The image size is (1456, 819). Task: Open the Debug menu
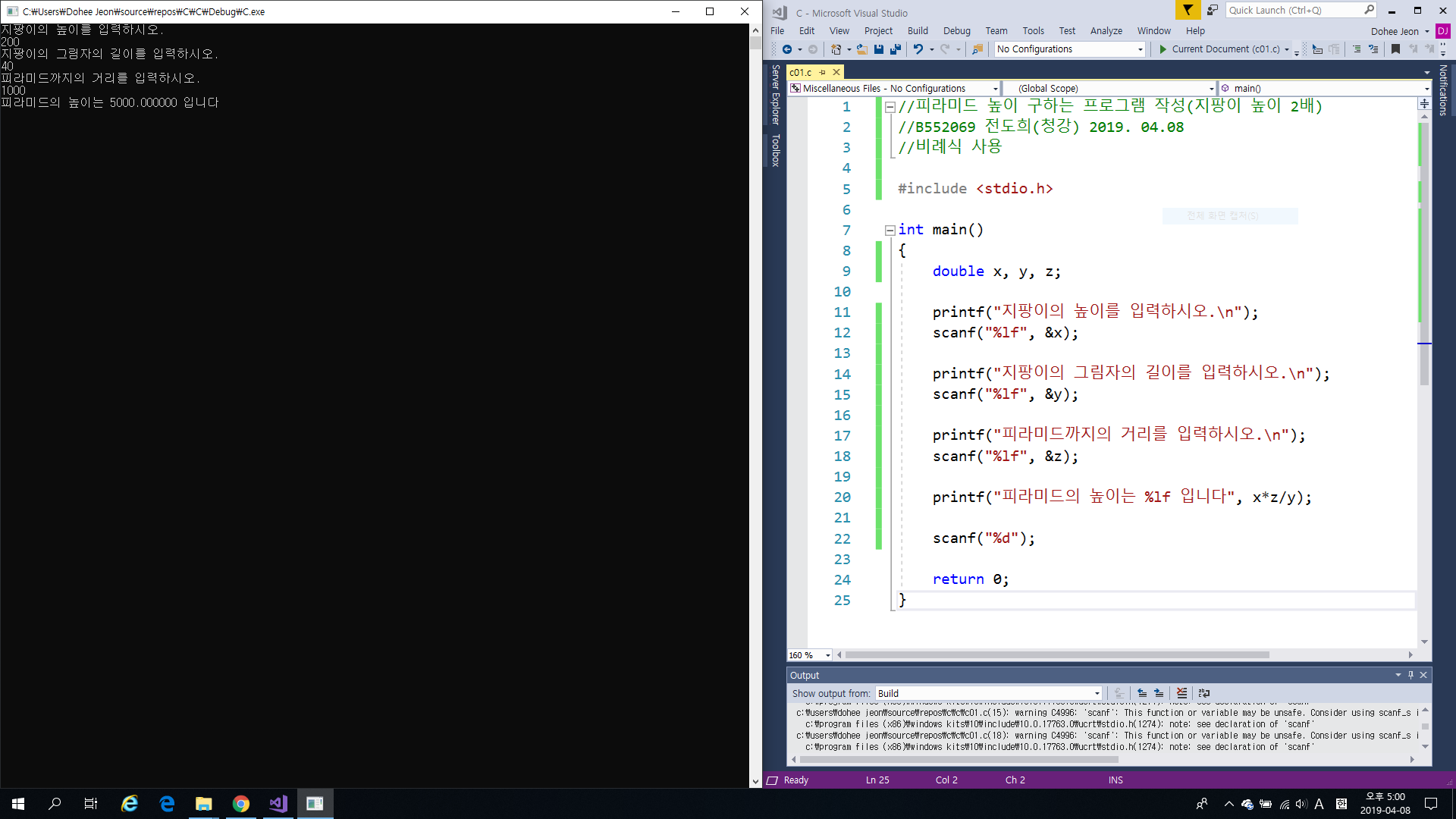tap(956, 31)
